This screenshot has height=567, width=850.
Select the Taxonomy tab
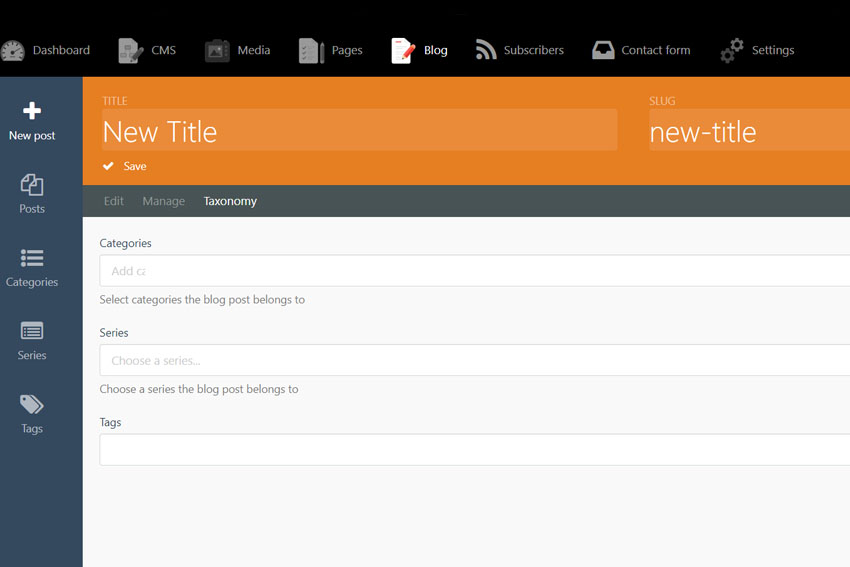point(230,201)
